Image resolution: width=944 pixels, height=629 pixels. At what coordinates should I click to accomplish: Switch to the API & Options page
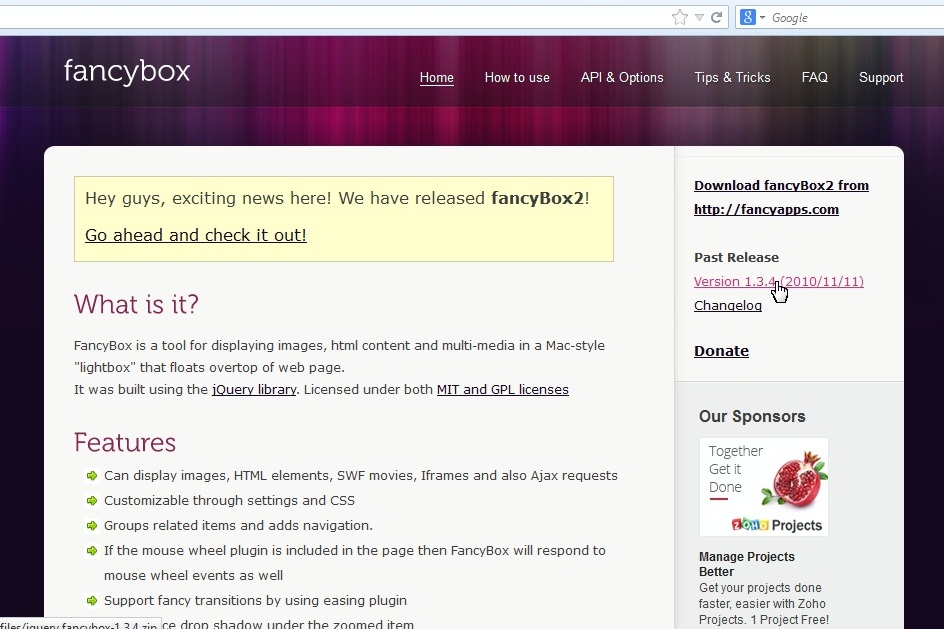(621, 77)
